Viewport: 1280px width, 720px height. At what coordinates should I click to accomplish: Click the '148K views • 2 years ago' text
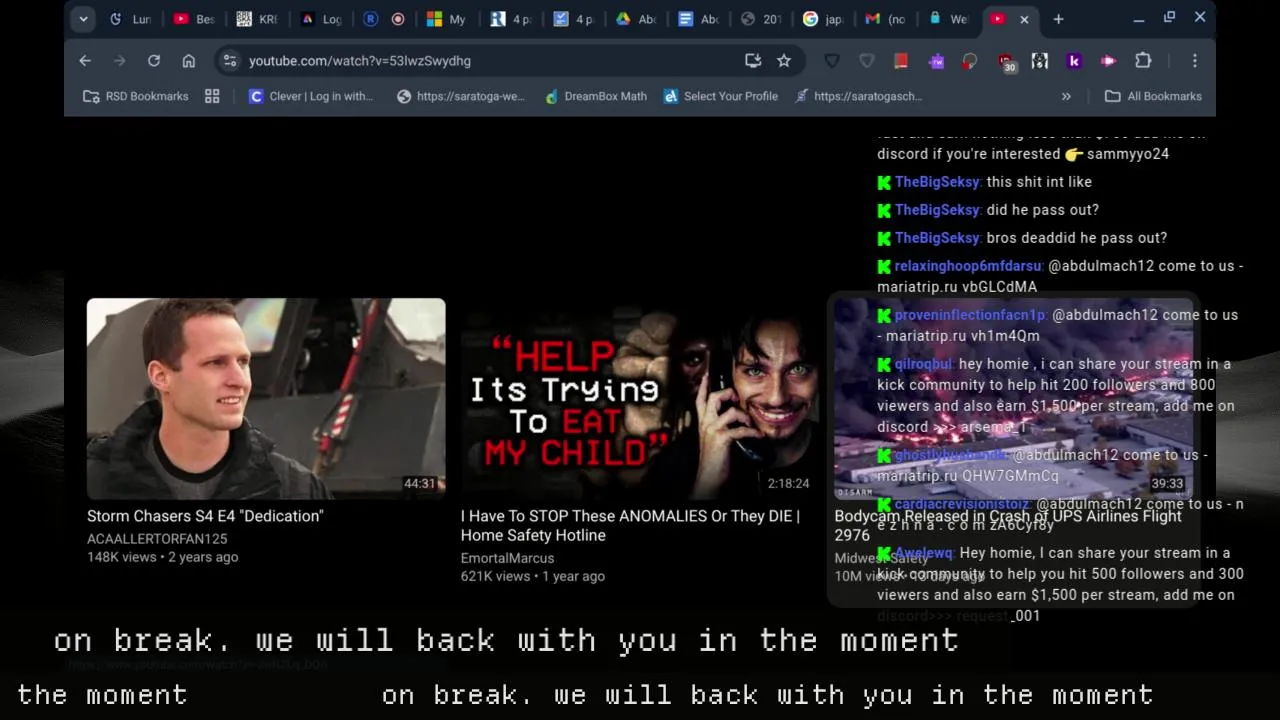coord(162,557)
